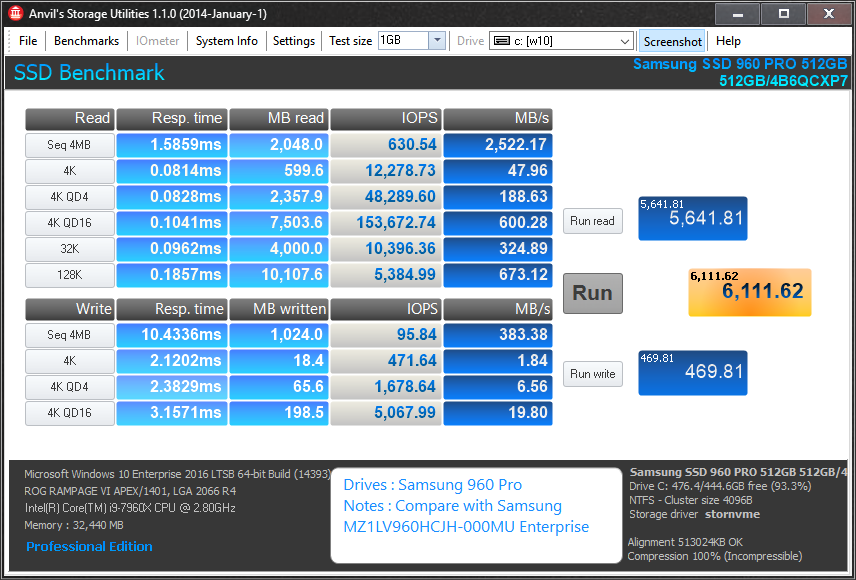Click the Write 4K QD16 test button

[x=69, y=413]
